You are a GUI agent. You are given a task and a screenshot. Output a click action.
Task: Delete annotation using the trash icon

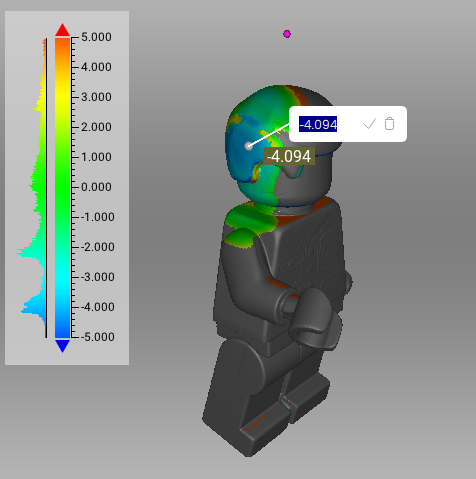coord(389,124)
